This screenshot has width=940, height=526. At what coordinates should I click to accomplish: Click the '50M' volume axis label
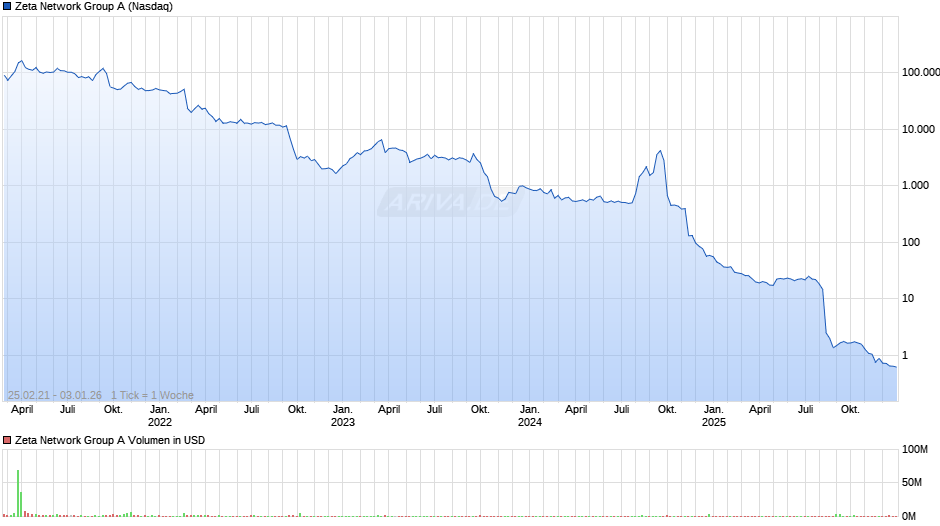tap(912, 482)
